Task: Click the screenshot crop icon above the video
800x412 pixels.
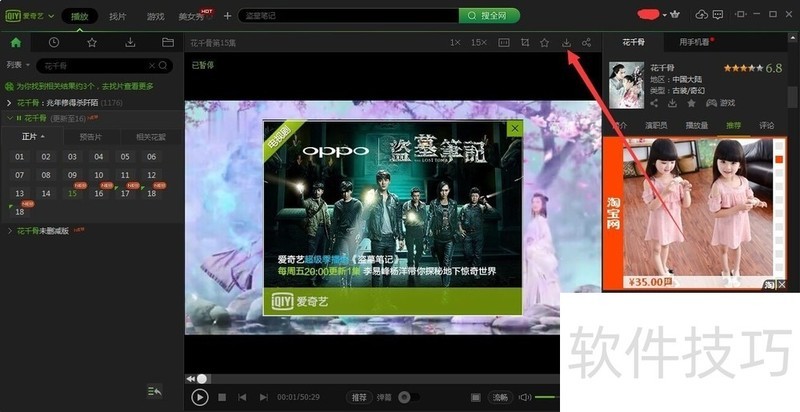Action: pos(524,43)
